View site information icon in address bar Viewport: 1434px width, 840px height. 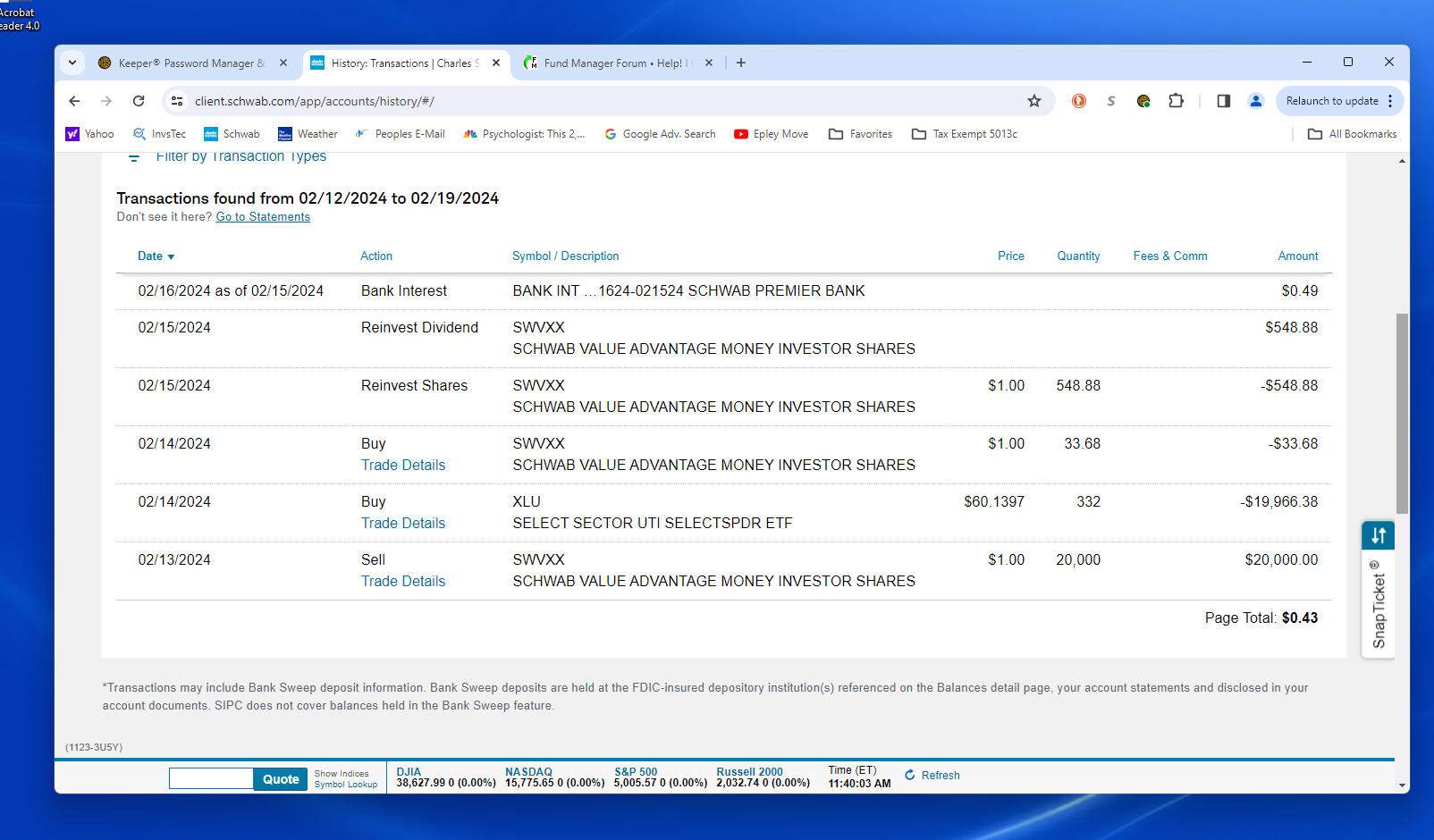177,101
